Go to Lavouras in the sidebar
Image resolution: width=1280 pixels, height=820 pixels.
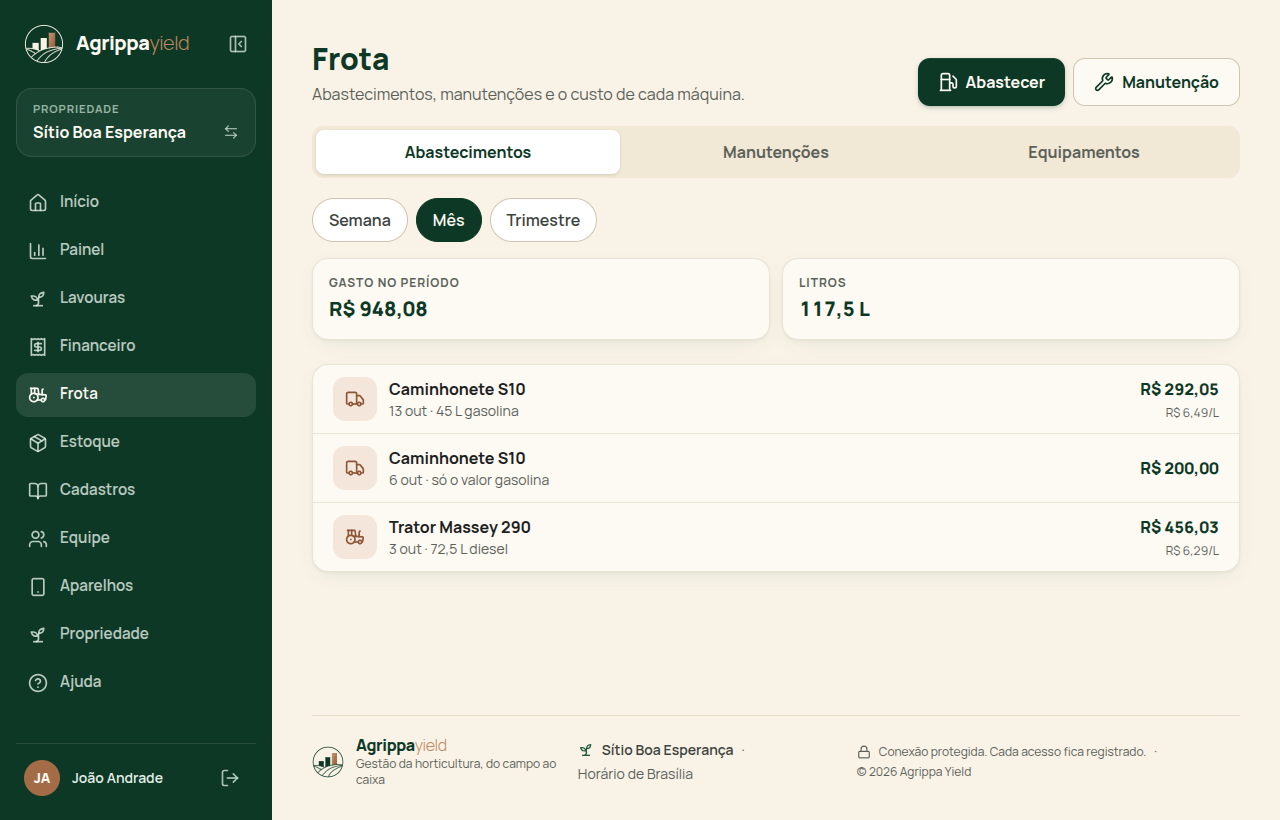(136, 298)
